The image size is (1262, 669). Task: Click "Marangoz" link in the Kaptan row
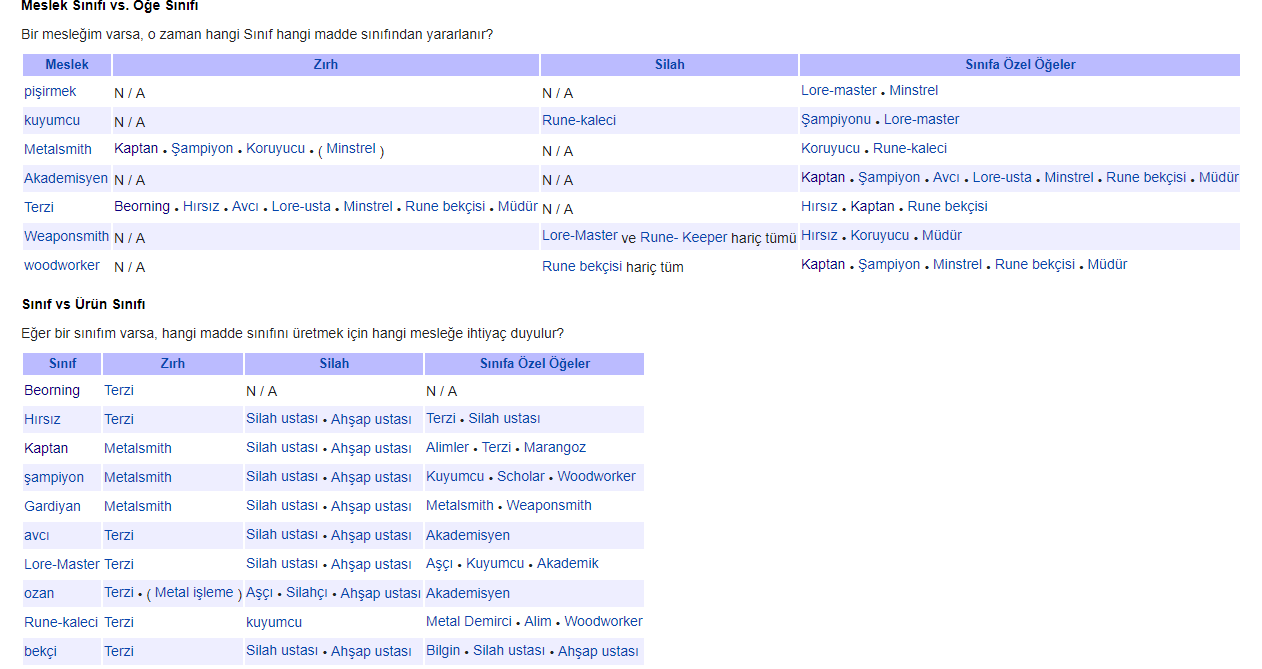point(555,448)
